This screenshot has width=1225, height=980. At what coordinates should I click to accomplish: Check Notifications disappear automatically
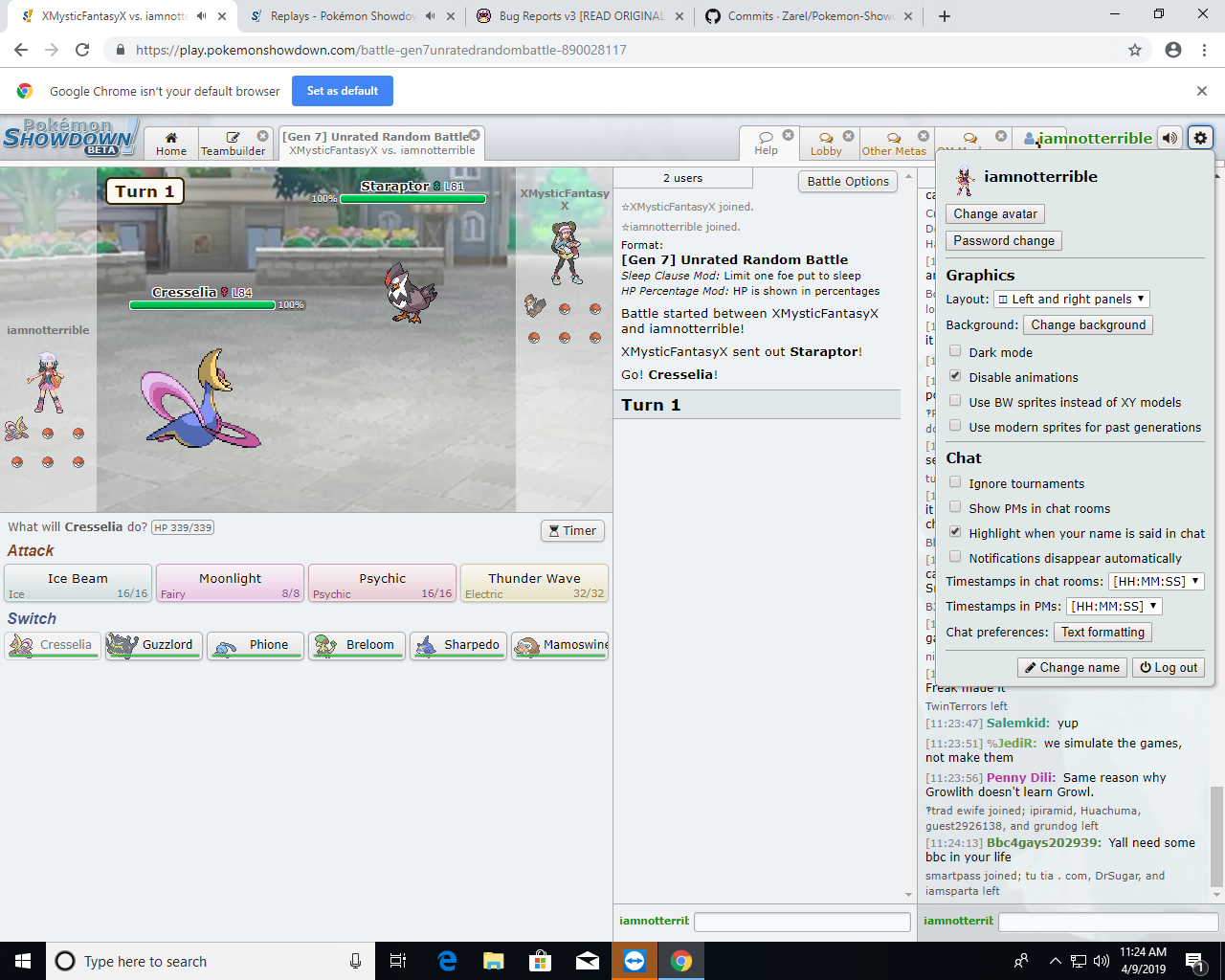click(955, 557)
